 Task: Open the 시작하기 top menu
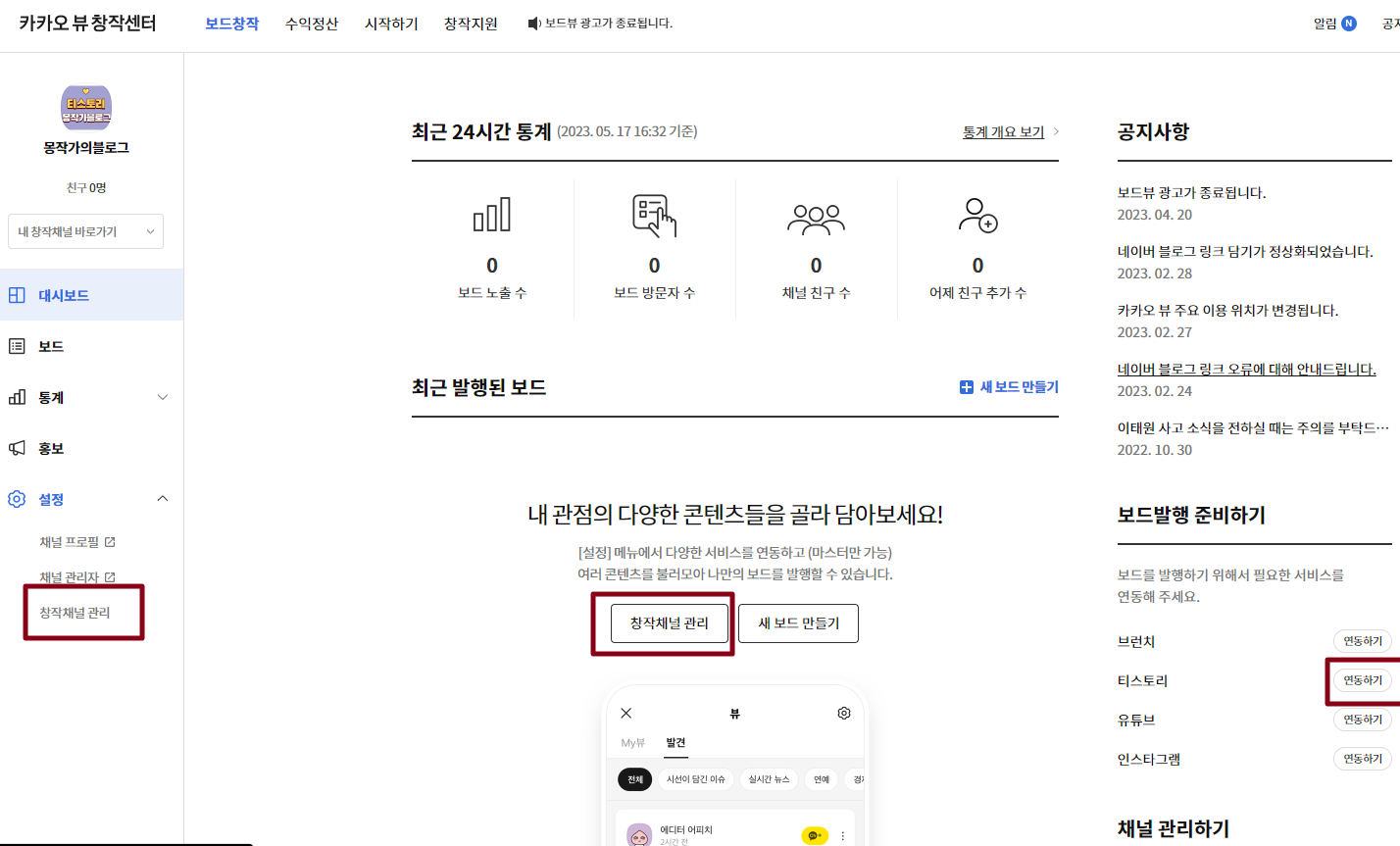pyautogui.click(x=391, y=24)
